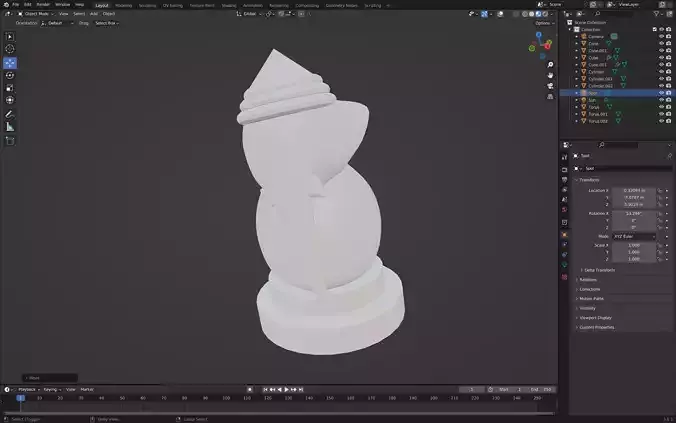
Task: Open the View Layer properties tab
Action: (x=564, y=190)
